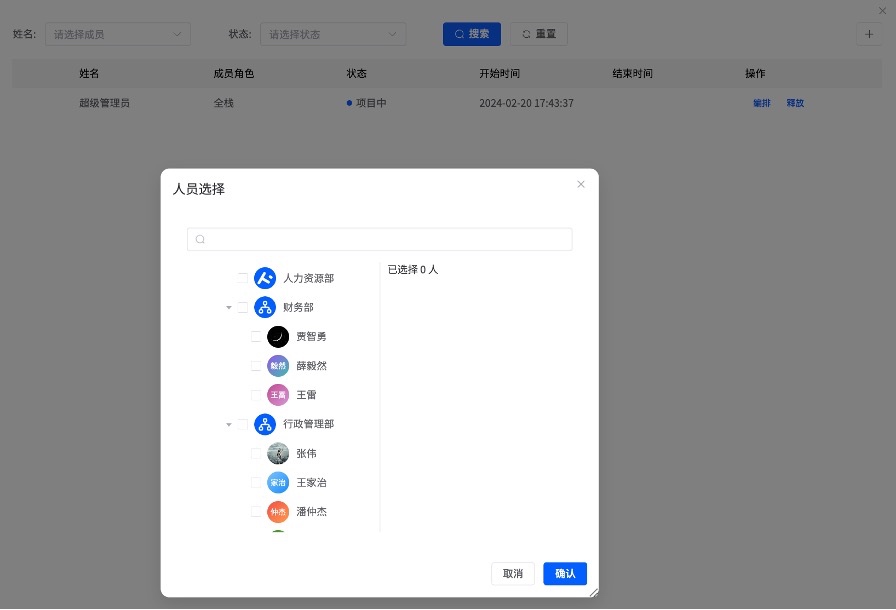Open the 姓名 member dropdown
Image resolution: width=896 pixels, height=610 pixels.
[117, 34]
